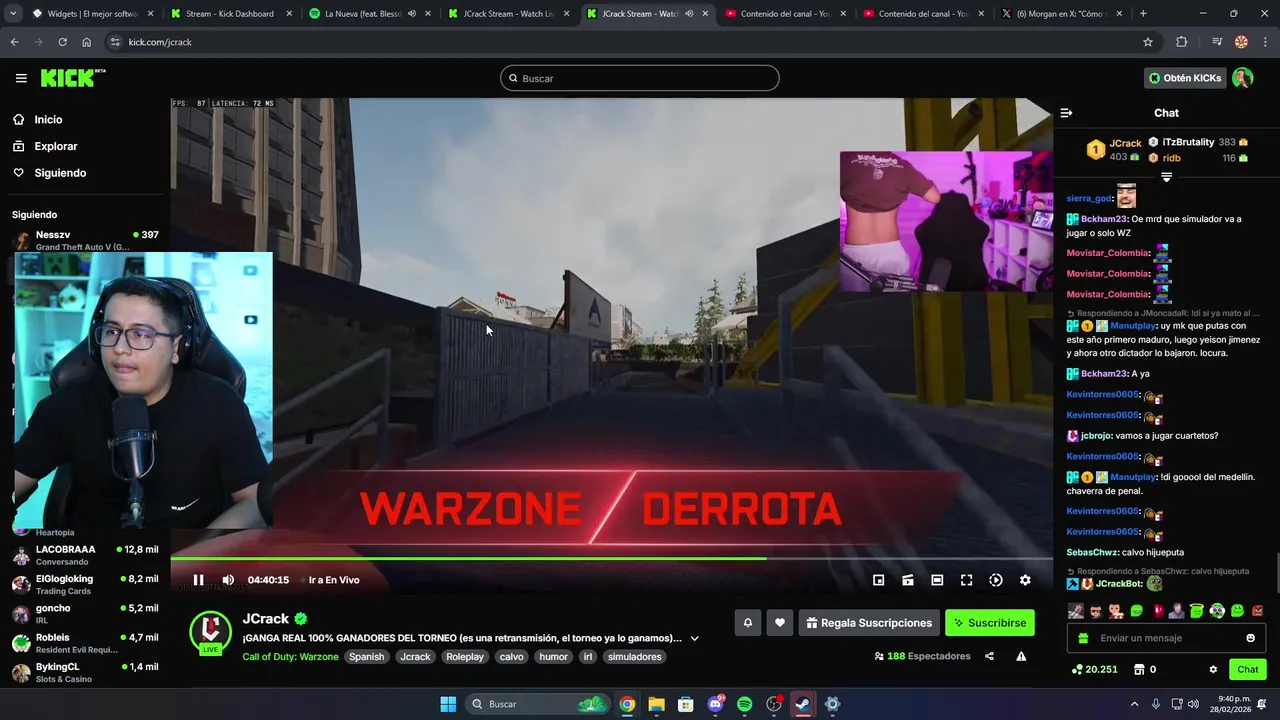The height and width of the screenshot is (720, 1280).
Task: Open ElGlogloking channel in sidebar
Action: 85,584
